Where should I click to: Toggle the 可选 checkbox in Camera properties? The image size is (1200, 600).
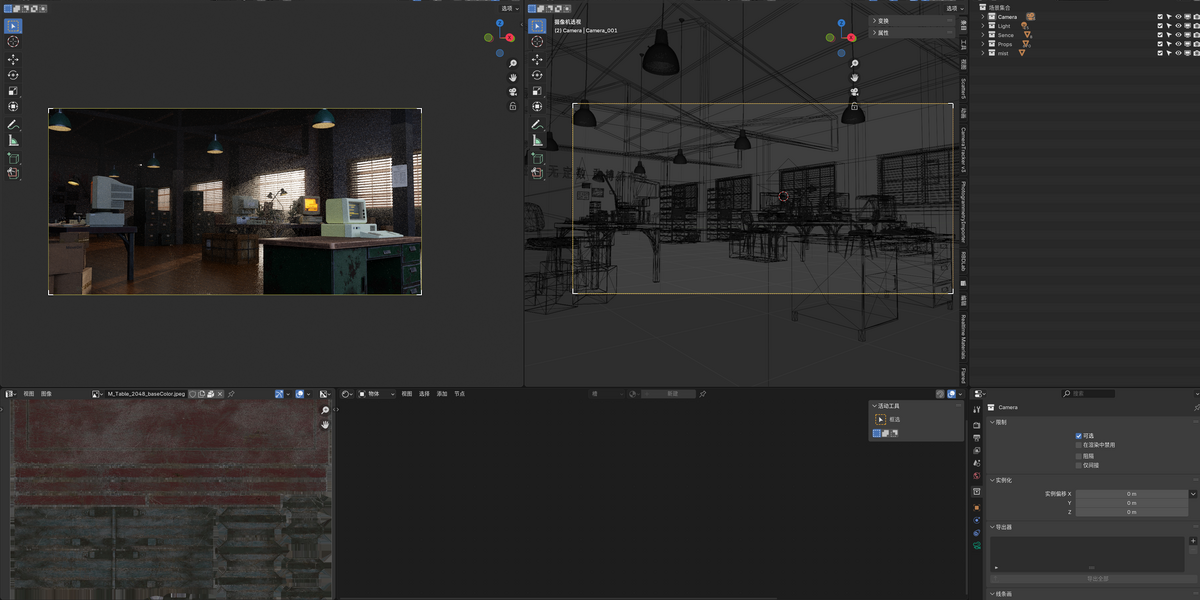[x=1079, y=436]
